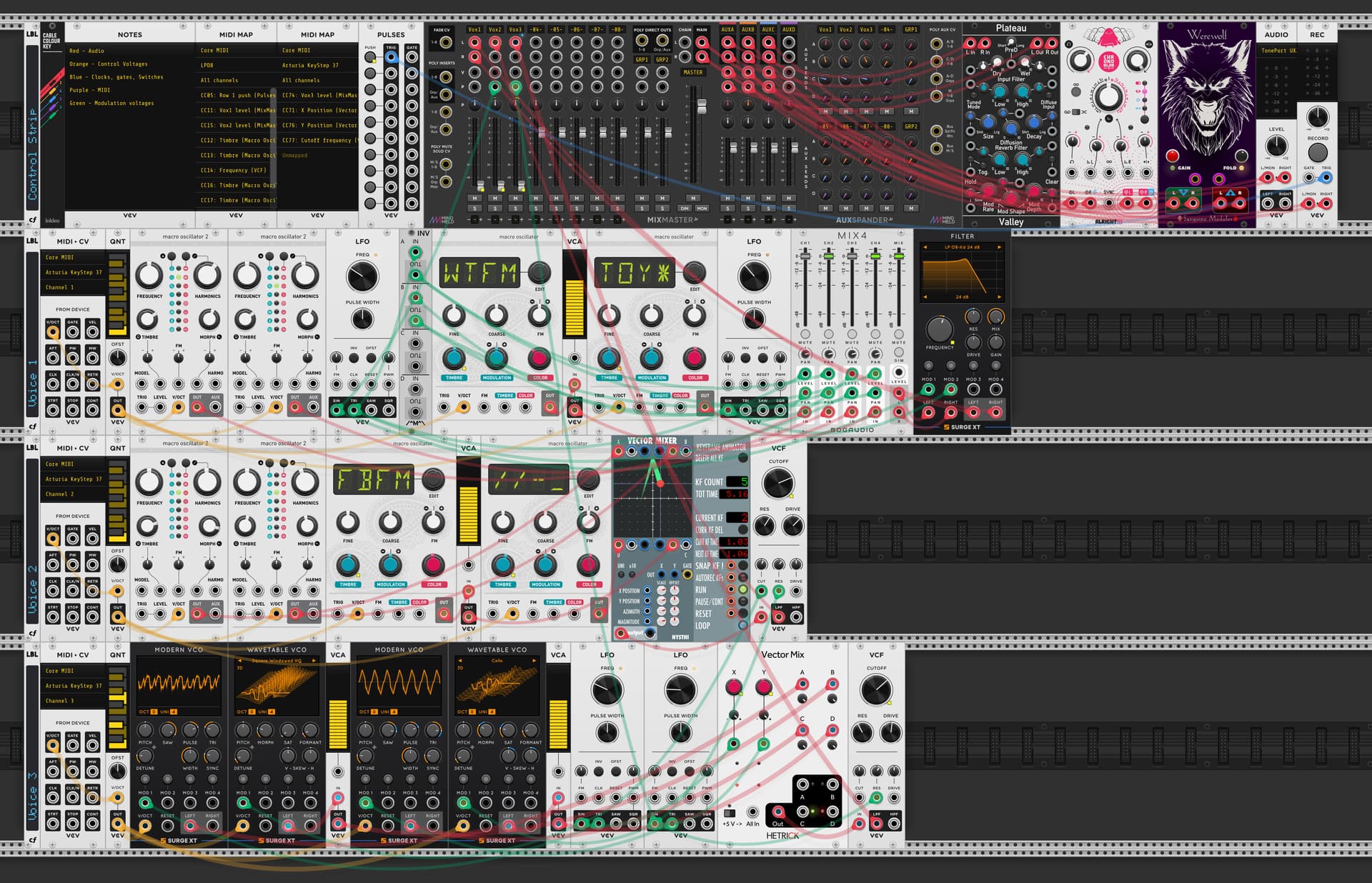Toggle MixMaster master mute button
Image resolution: width=1372 pixels, height=883 pixels.
click(x=692, y=198)
